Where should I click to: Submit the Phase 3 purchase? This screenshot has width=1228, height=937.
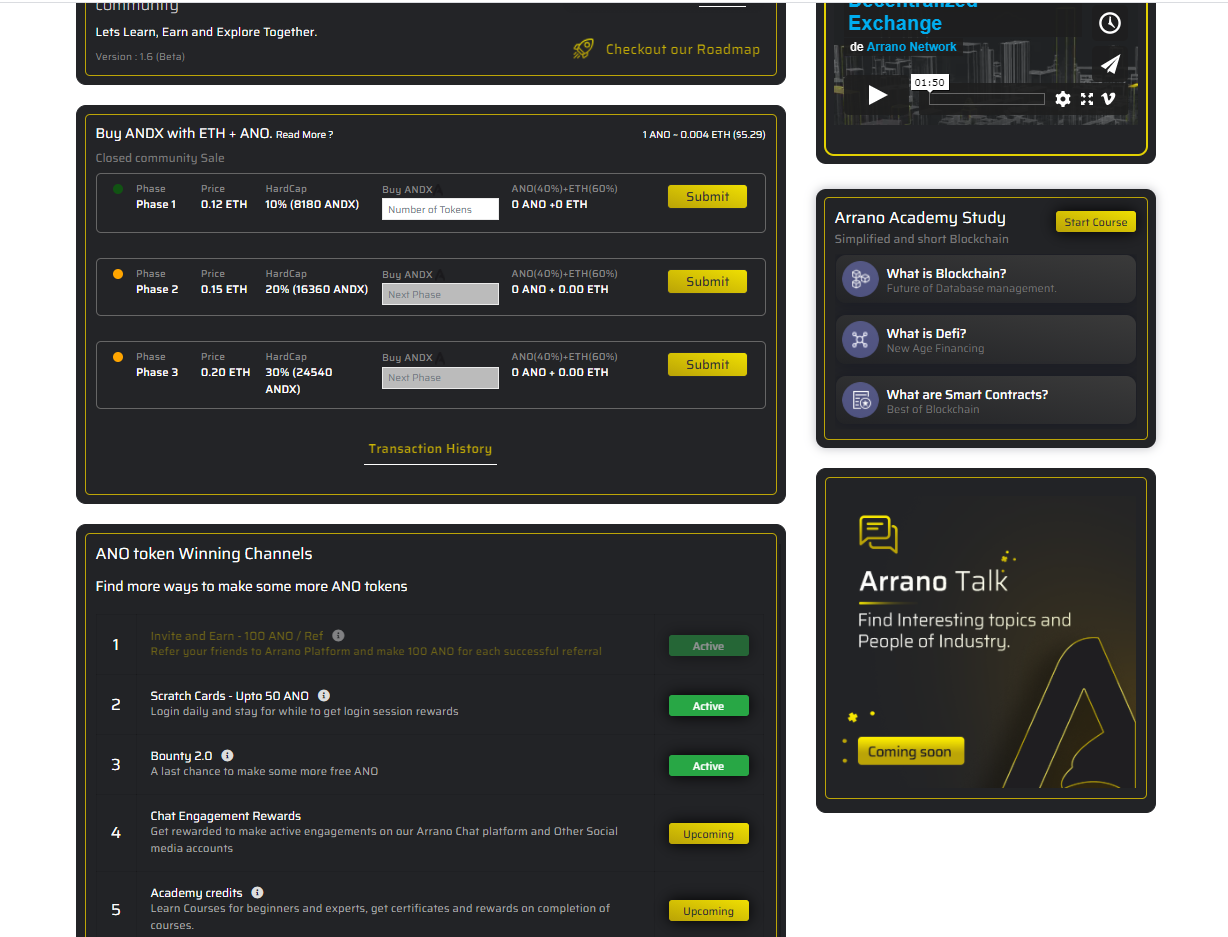(x=707, y=365)
